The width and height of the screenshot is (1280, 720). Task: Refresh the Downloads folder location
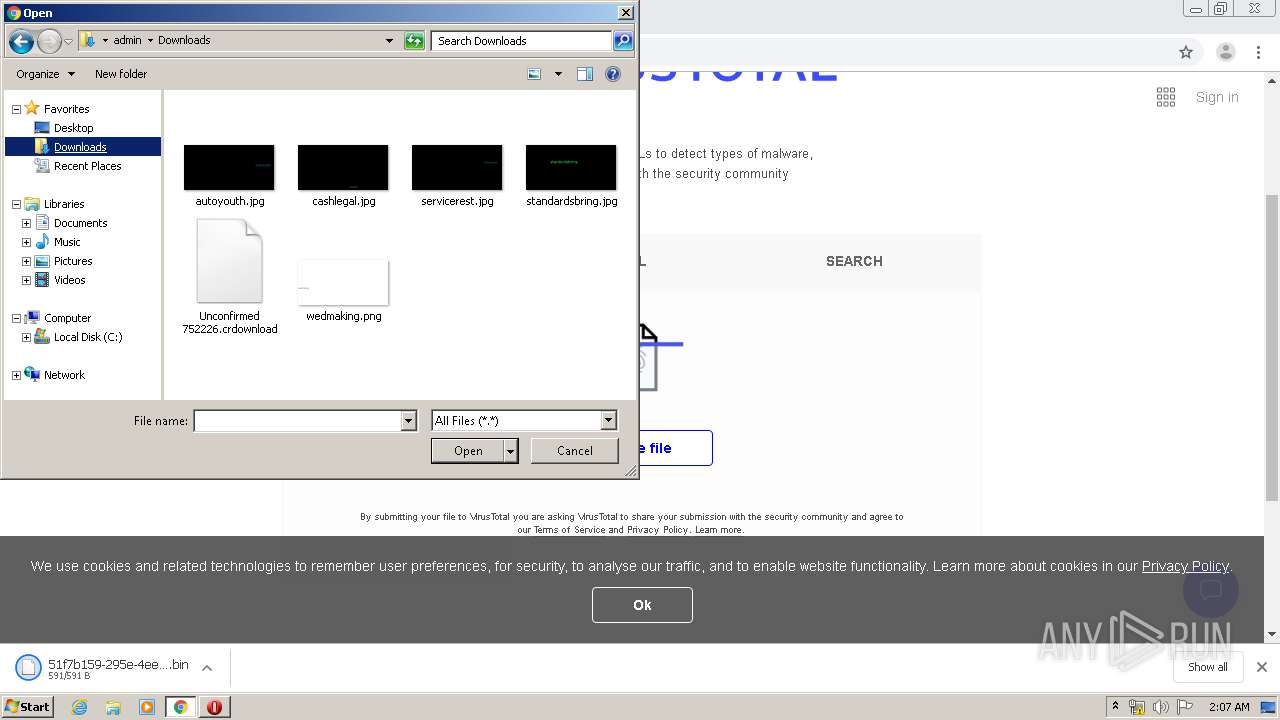[x=414, y=41]
